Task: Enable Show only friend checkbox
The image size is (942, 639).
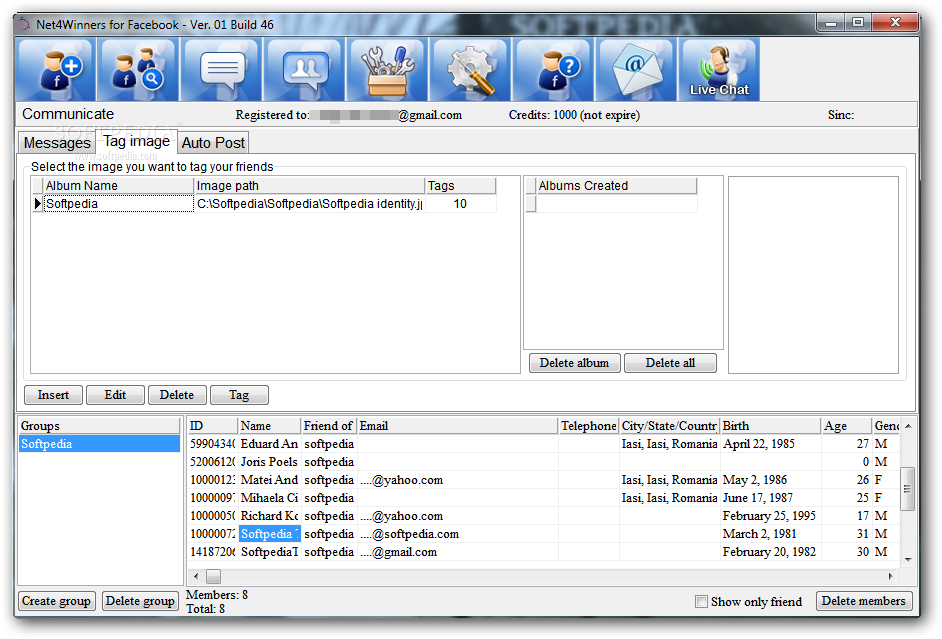Action: (701, 601)
